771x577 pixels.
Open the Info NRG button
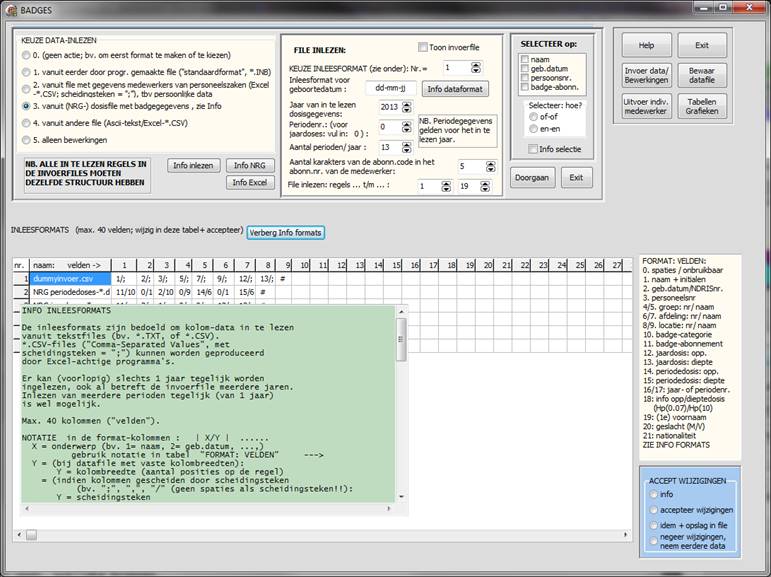click(250, 165)
